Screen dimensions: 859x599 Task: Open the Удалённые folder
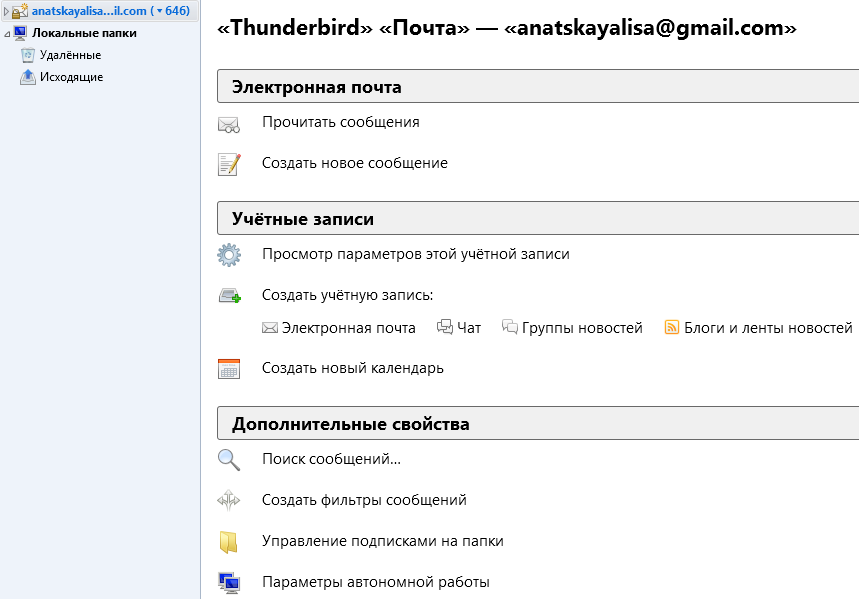pyautogui.click(x=70, y=55)
